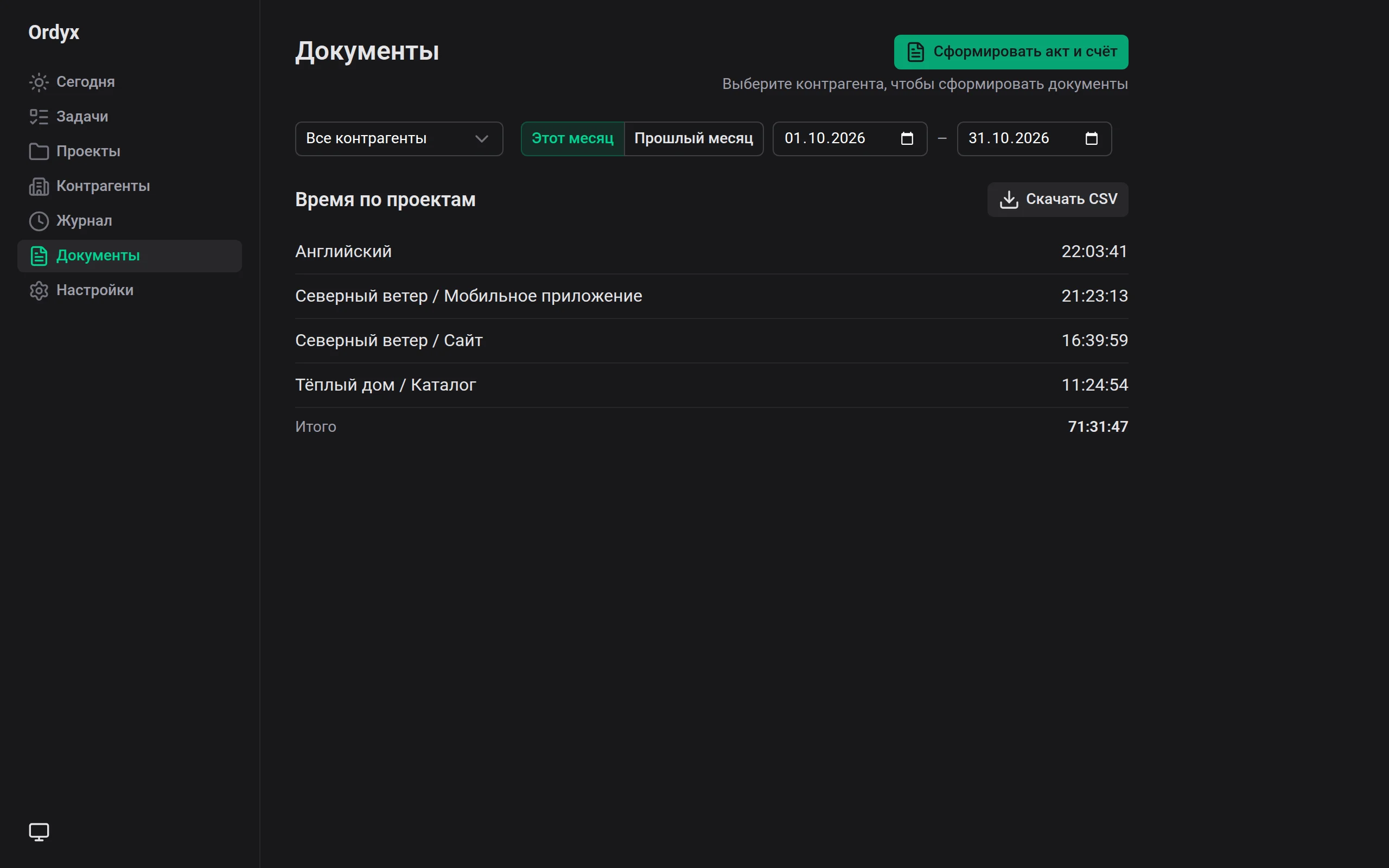The width and height of the screenshot is (1389, 868).
Task: Click the download icon on Скачать CSV
Action: pyautogui.click(x=1009, y=200)
